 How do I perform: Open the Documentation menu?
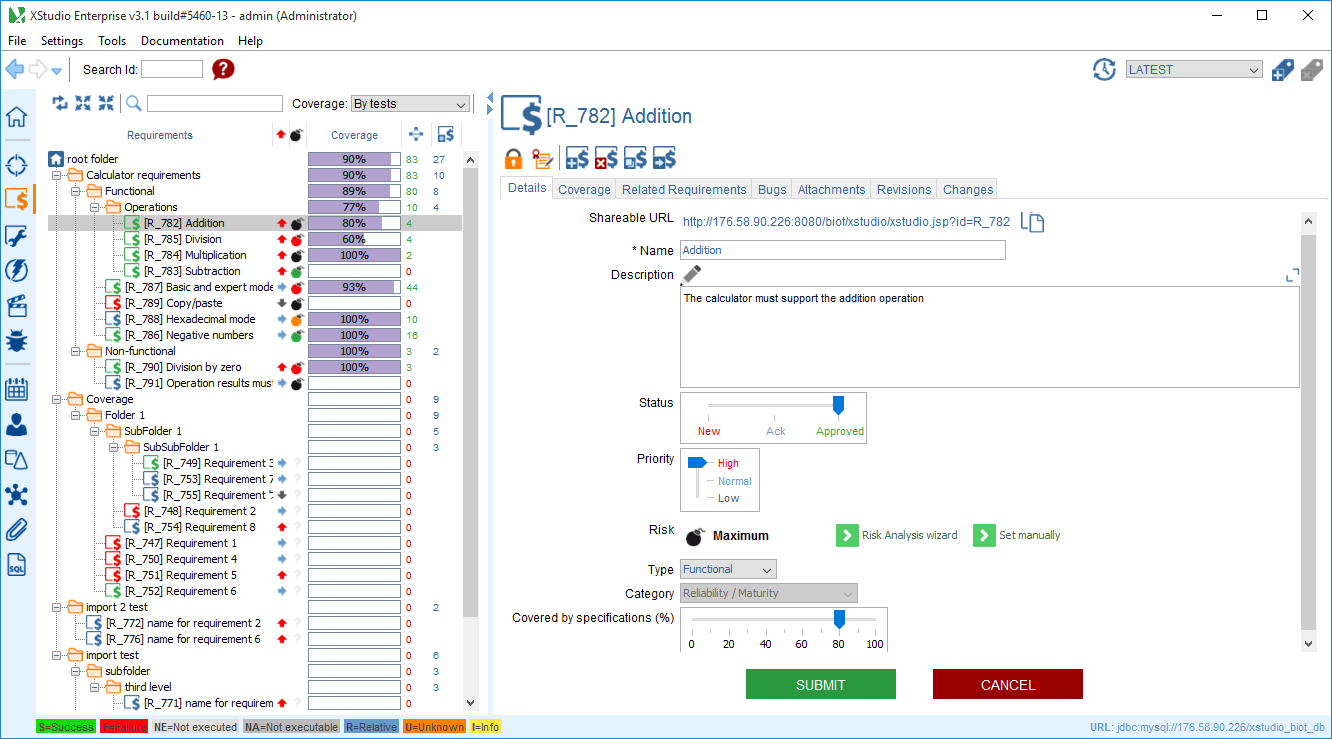pyautogui.click(x=182, y=41)
